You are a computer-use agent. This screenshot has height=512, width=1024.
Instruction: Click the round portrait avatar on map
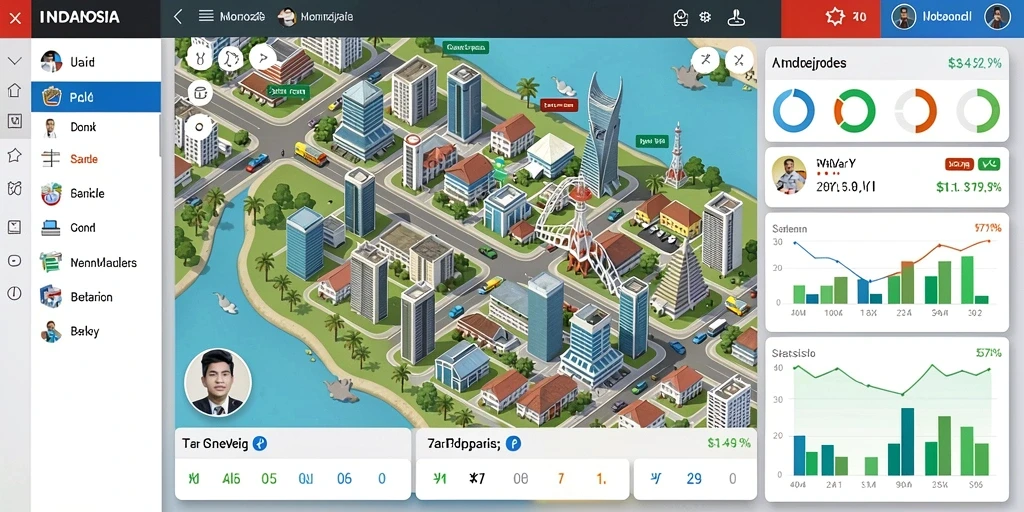217,383
